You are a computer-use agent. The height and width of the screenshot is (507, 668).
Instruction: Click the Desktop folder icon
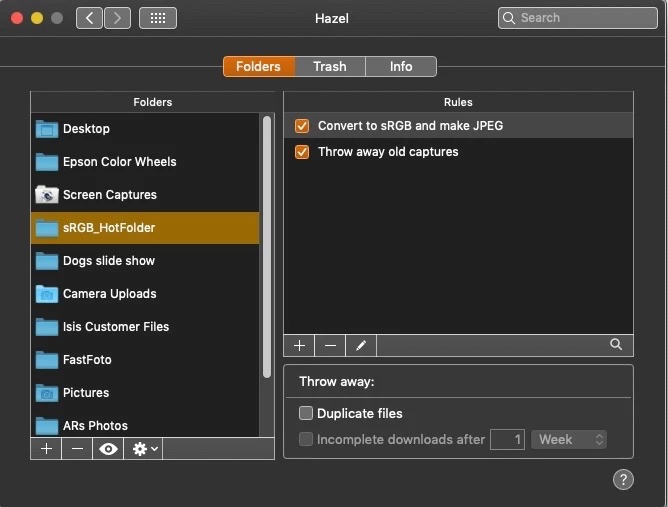[x=47, y=129]
